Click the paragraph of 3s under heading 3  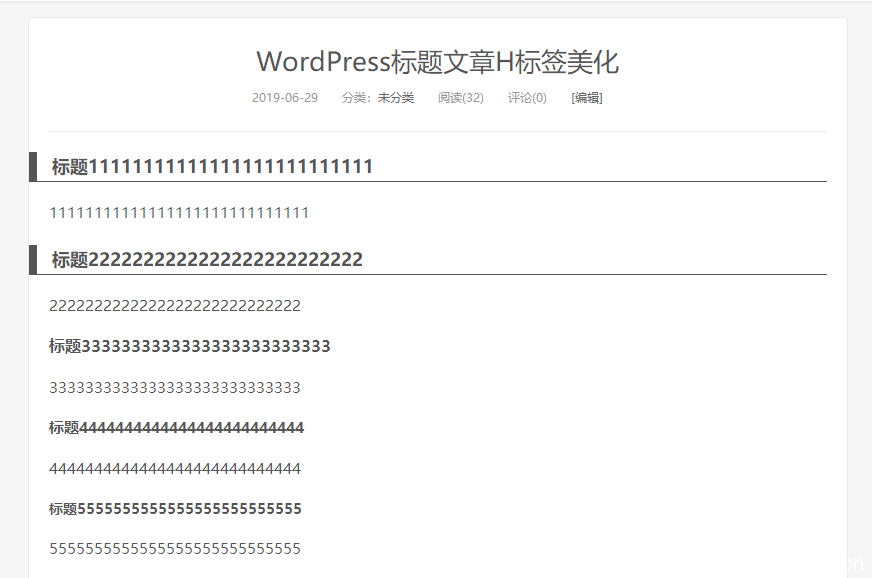[175, 387]
